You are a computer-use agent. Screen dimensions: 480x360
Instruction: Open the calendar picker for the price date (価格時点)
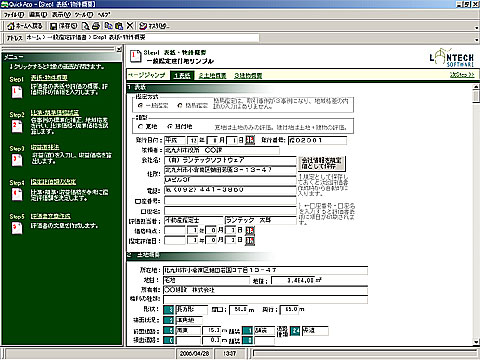[250, 230]
